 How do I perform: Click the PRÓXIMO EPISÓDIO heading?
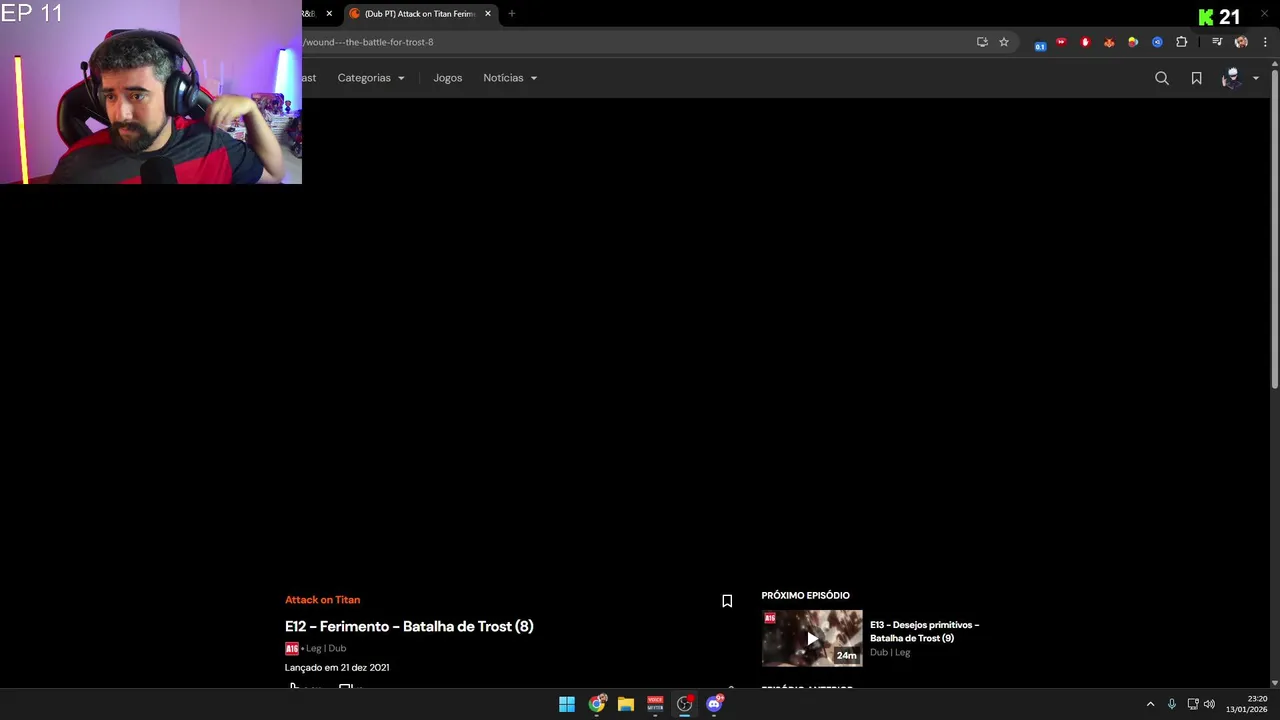tap(805, 595)
